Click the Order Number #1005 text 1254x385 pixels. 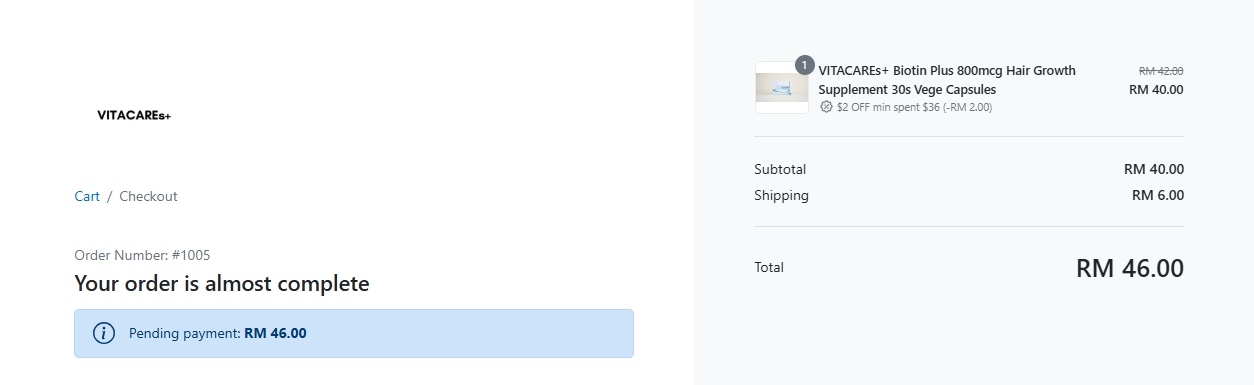point(142,255)
